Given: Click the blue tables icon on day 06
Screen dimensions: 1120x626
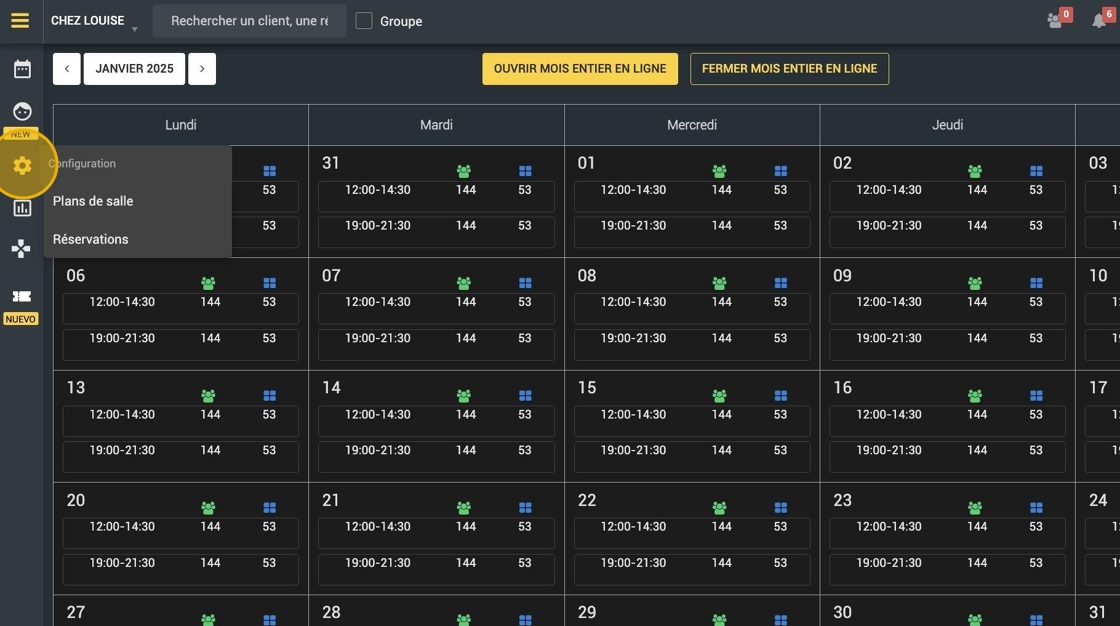Looking at the screenshot, I should (269, 283).
